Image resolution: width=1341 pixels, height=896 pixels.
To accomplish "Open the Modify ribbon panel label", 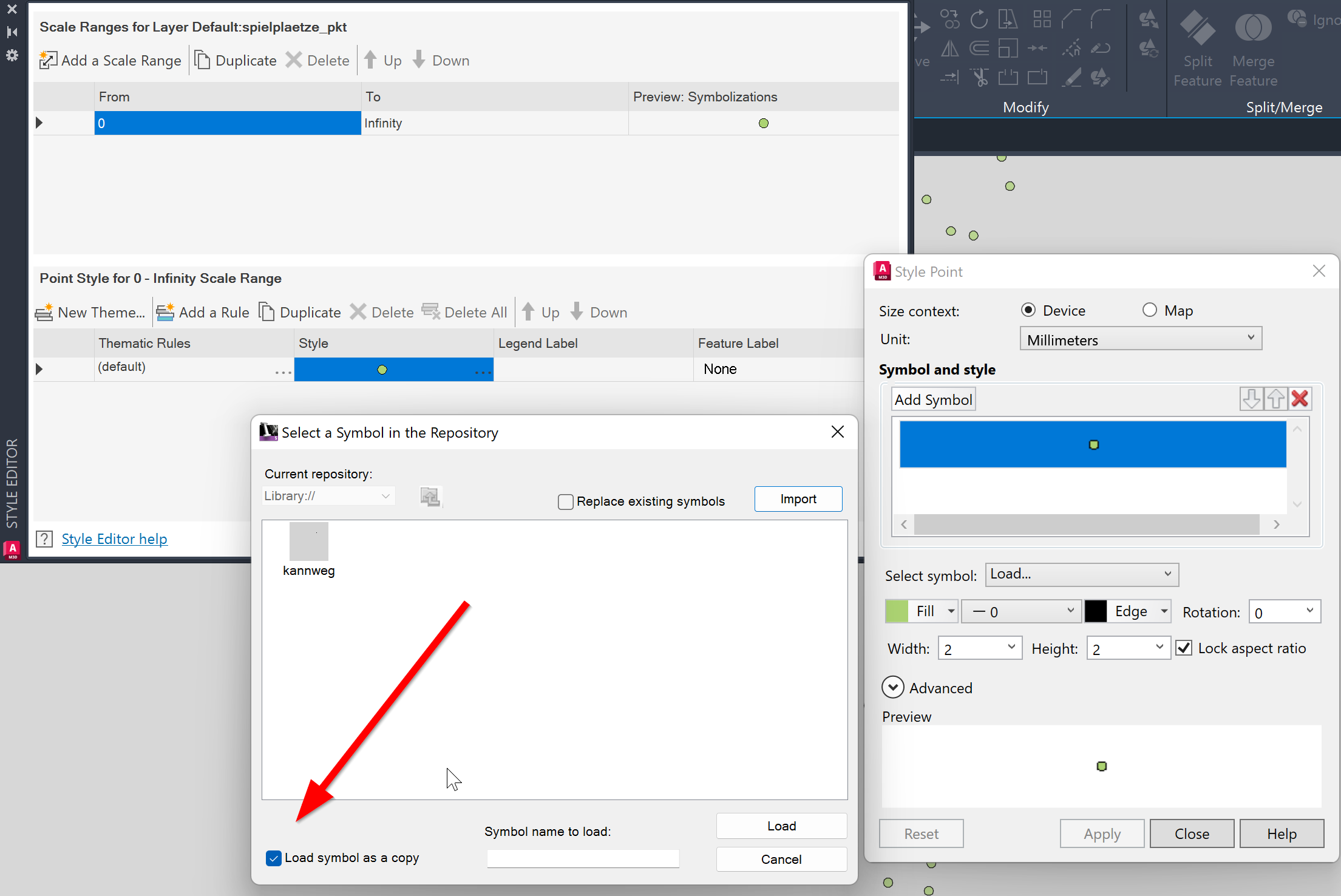I will tap(1025, 107).
